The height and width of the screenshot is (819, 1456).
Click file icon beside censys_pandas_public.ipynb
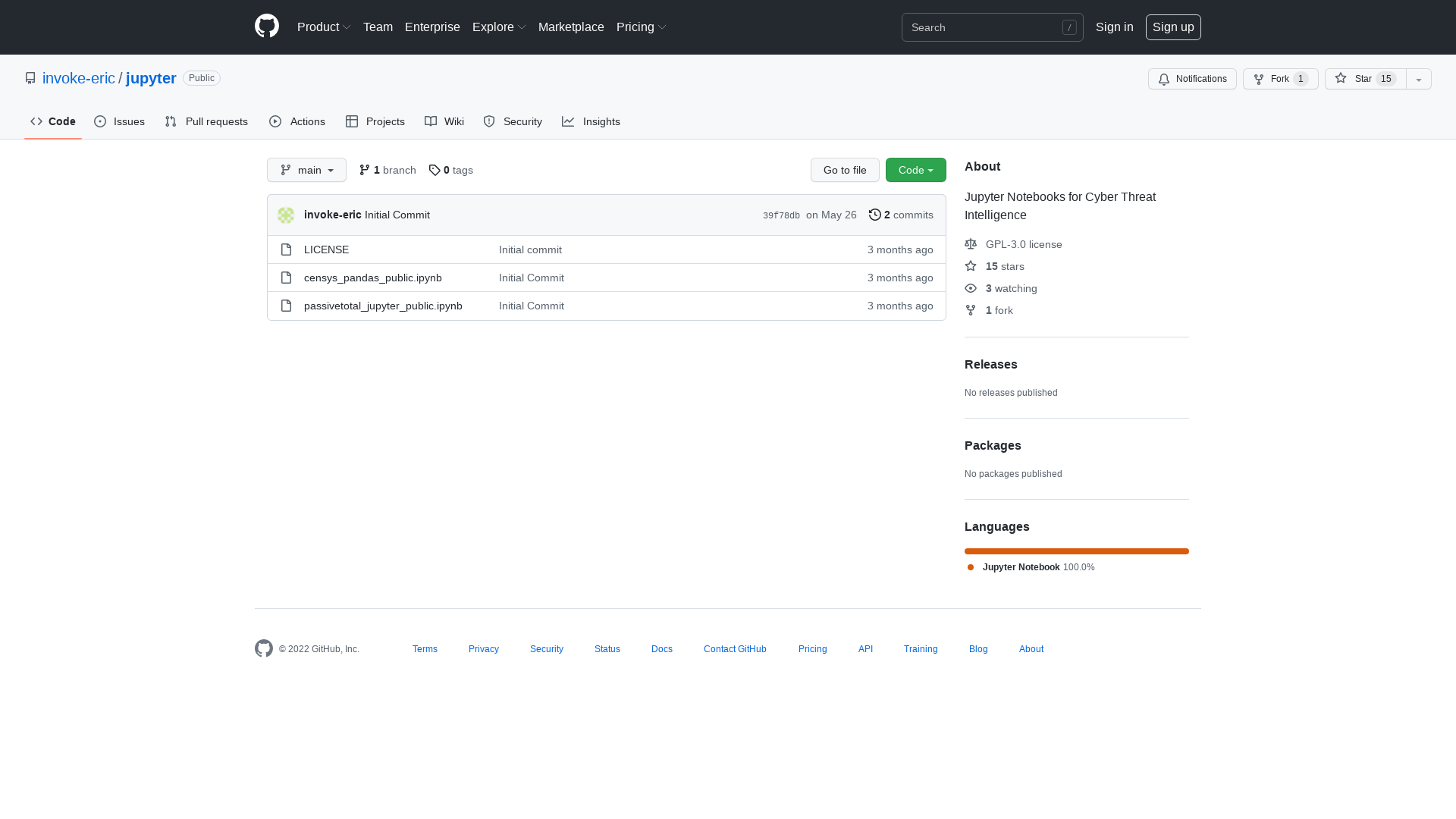[x=286, y=278]
